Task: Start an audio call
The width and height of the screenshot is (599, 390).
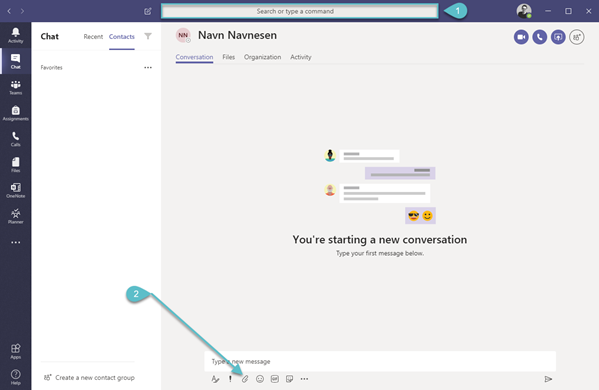Action: pyautogui.click(x=539, y=37)
